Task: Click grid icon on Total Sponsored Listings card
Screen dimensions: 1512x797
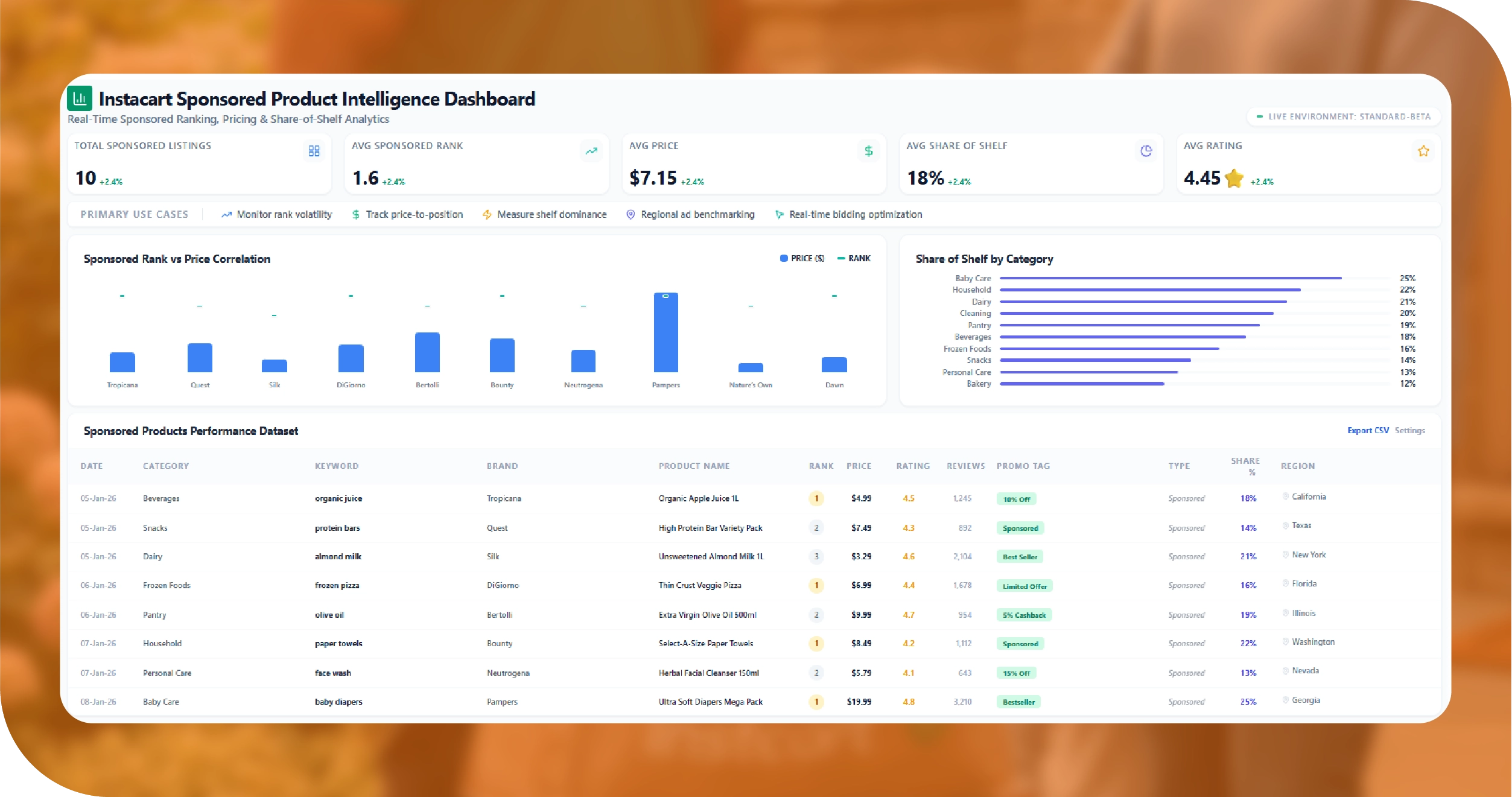Action: [x=314, y=151]
